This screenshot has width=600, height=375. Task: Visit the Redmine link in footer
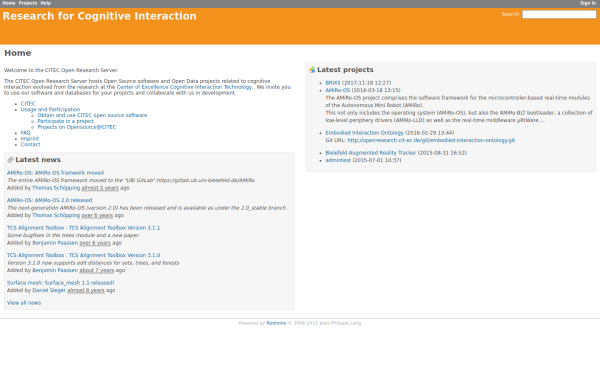point(276,323)
